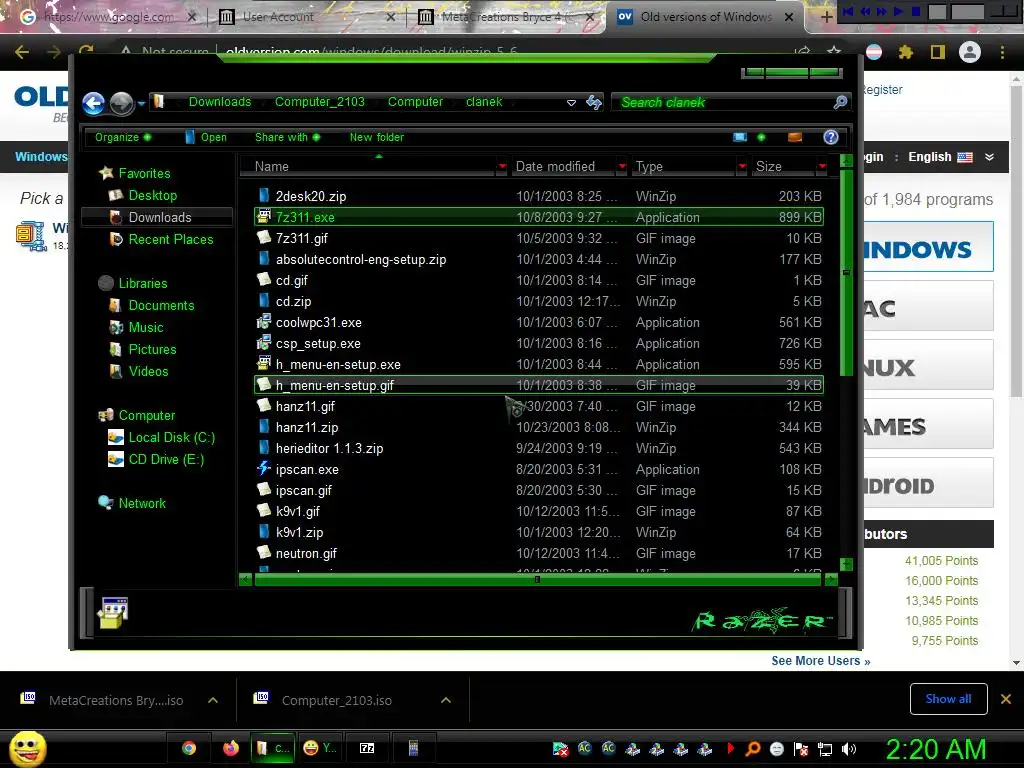Screen dimensions: 1024x768
Task: Click Open in Explorer toolbar
Action: pyautogui.click(x=206, y=137)
